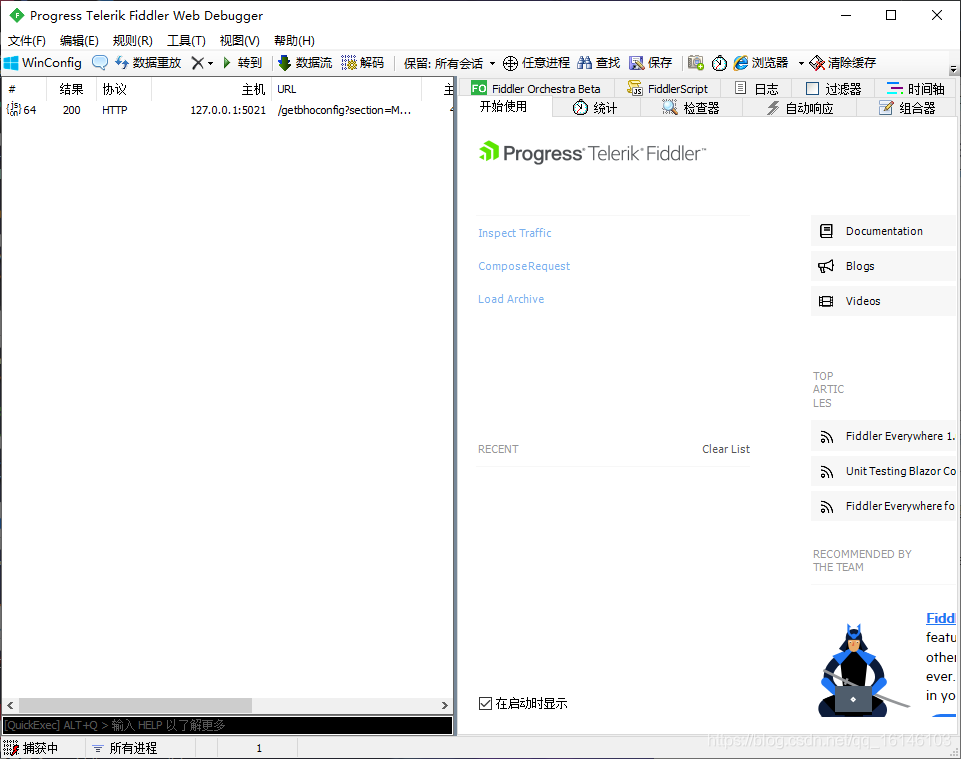Open the 工具(T) menu
The image size is (961, 759).
click(x=186, y=40)
